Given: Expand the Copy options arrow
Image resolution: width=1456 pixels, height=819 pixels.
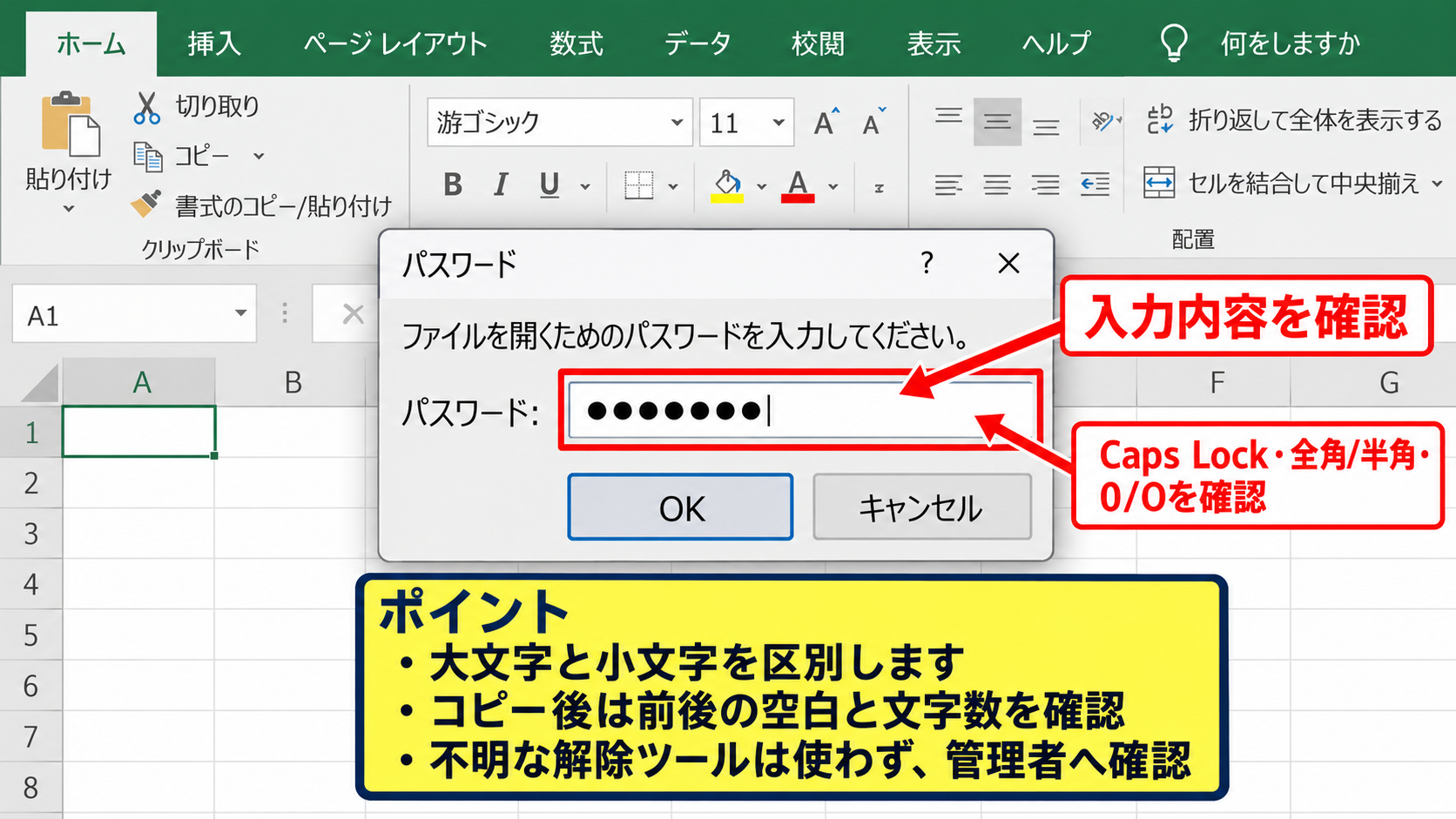Looking at the screenshot, I should point(259,157).
